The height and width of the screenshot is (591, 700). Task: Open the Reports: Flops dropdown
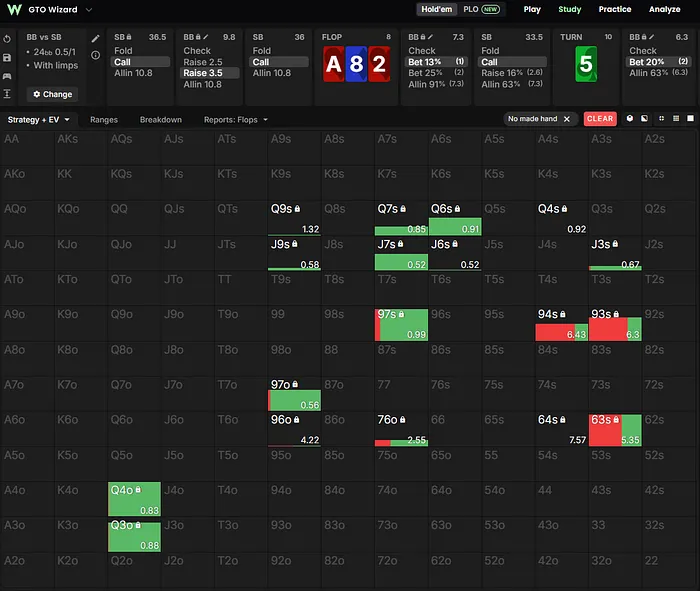[x=236, y=120]
